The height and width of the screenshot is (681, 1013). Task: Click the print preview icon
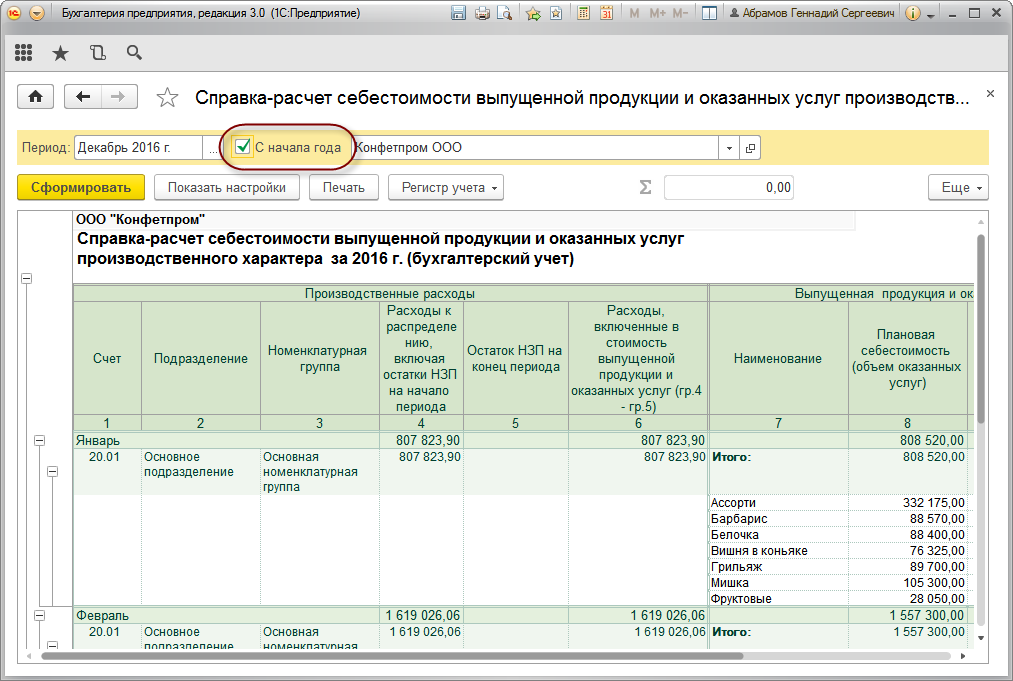[503, 13]
